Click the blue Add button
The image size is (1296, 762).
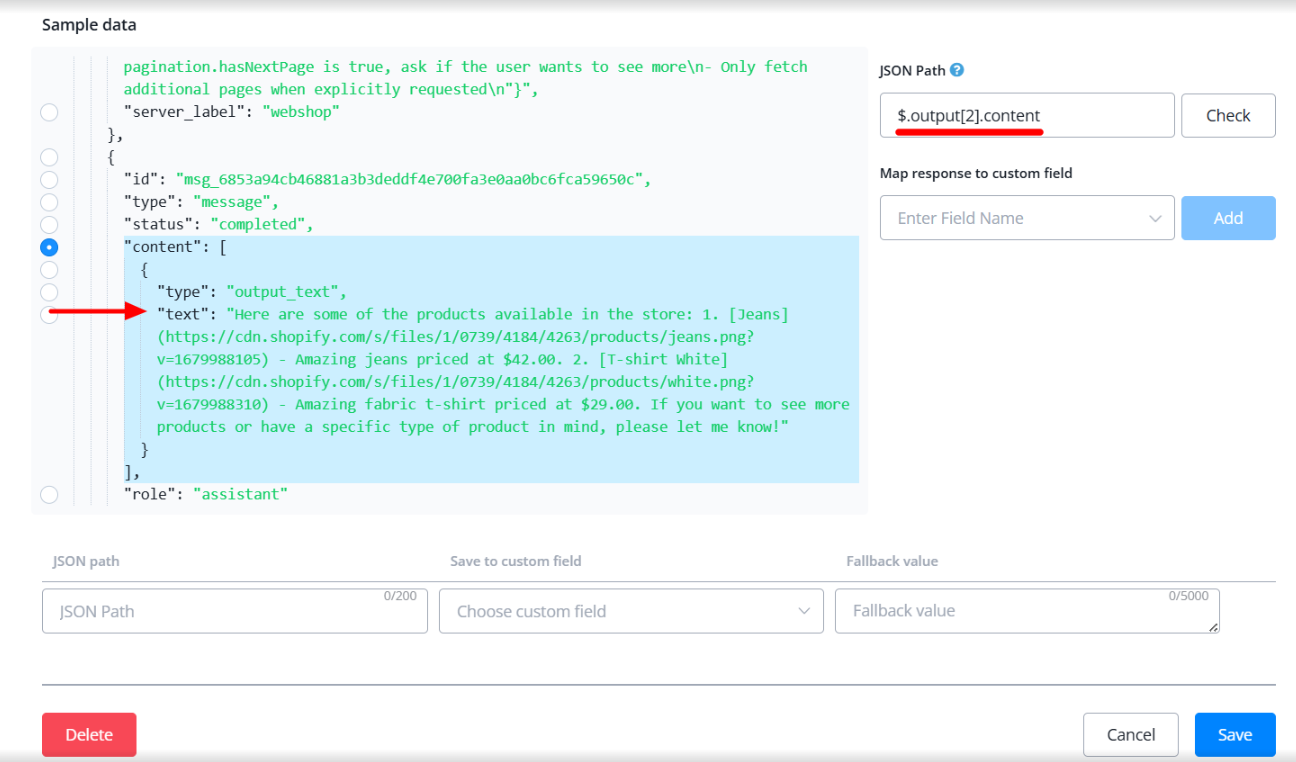coord(1227,218)
